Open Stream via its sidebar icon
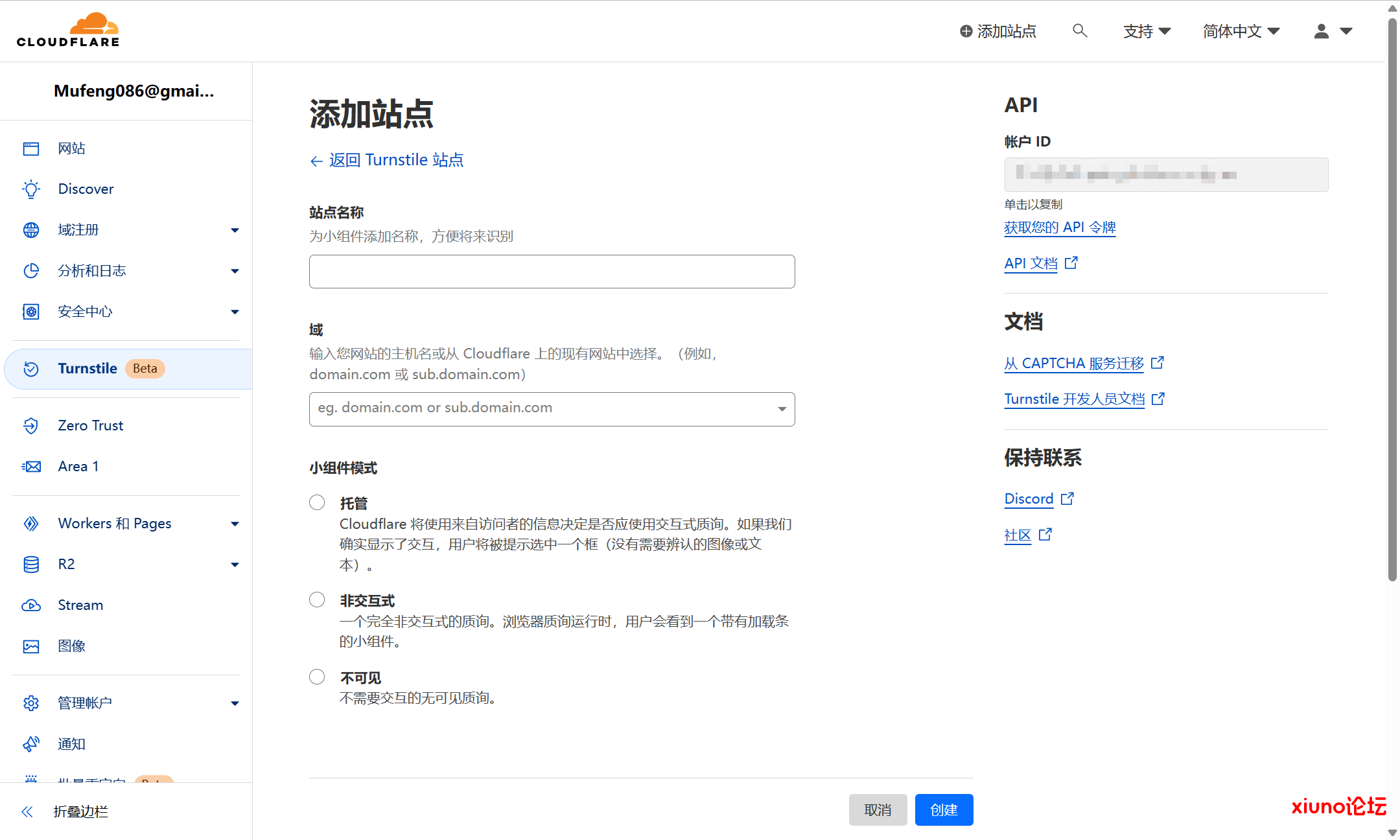 32,605
